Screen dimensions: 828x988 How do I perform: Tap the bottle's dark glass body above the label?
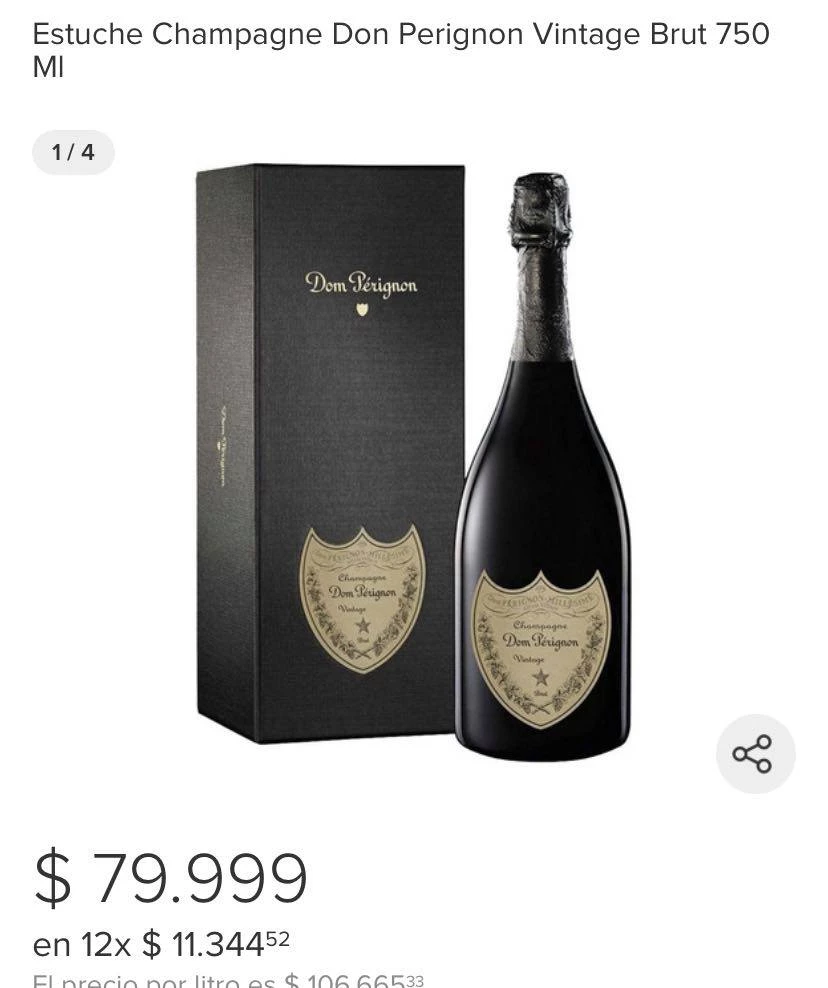coord(543,466)
